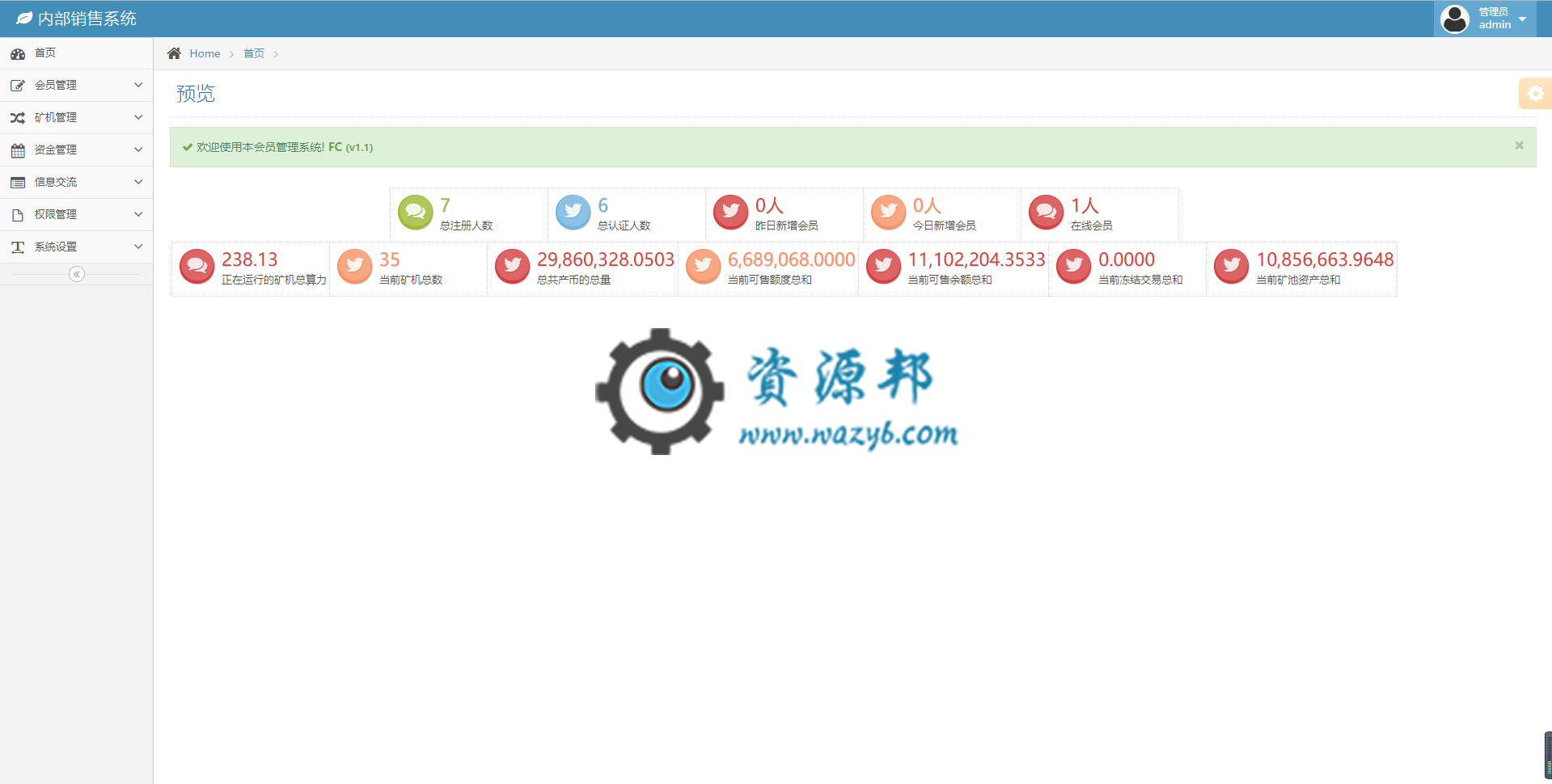
Task: Select 会员管理 menu item
Action: (76, 85)
